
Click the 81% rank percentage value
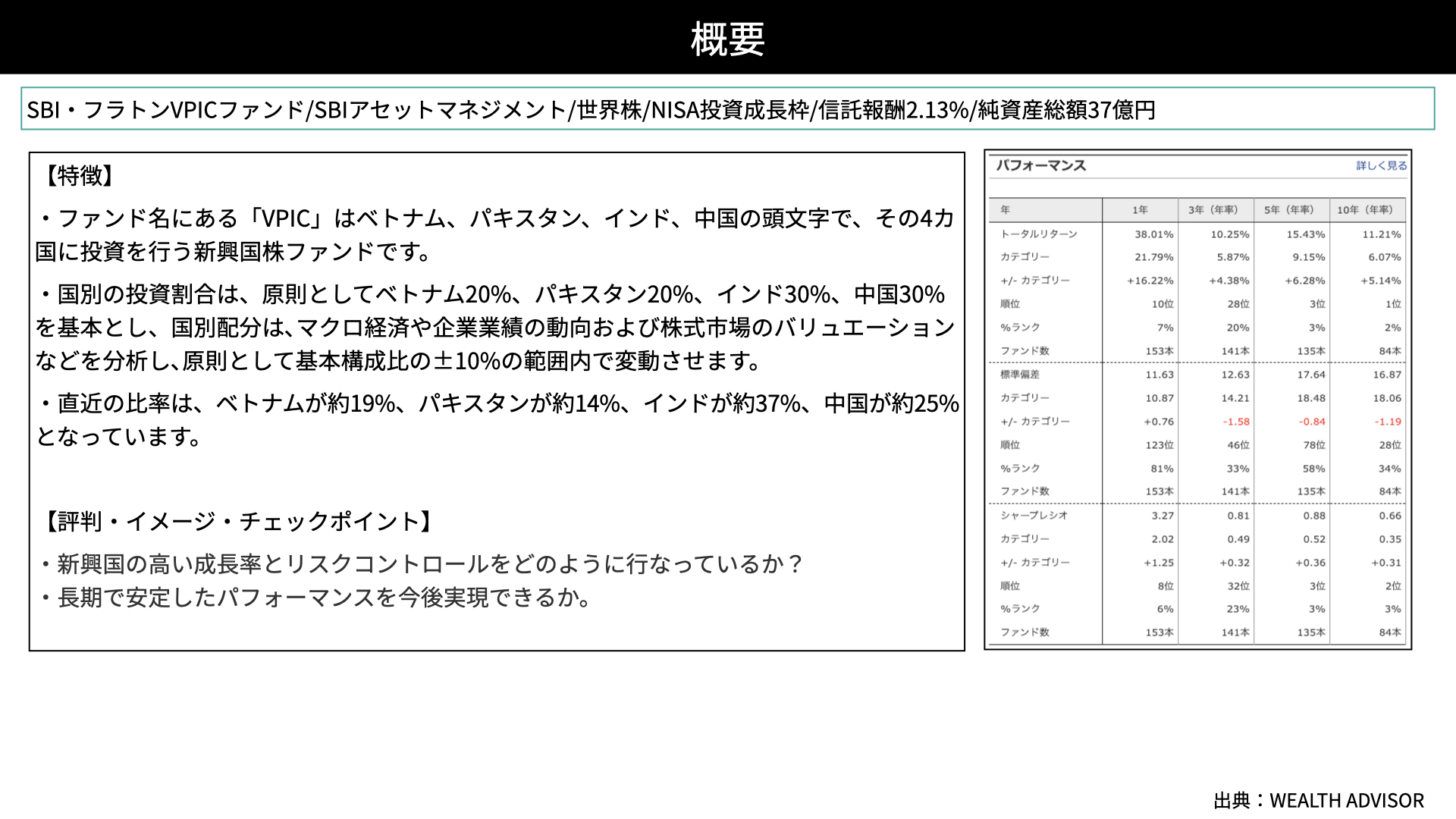pos(1162,469)
